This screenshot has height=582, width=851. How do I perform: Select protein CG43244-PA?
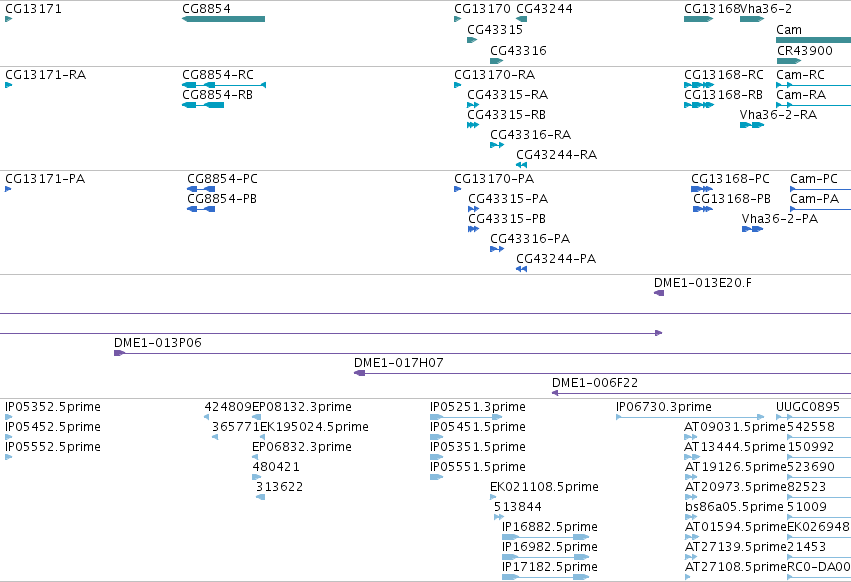pyautogui.click(x=556, y=258)
